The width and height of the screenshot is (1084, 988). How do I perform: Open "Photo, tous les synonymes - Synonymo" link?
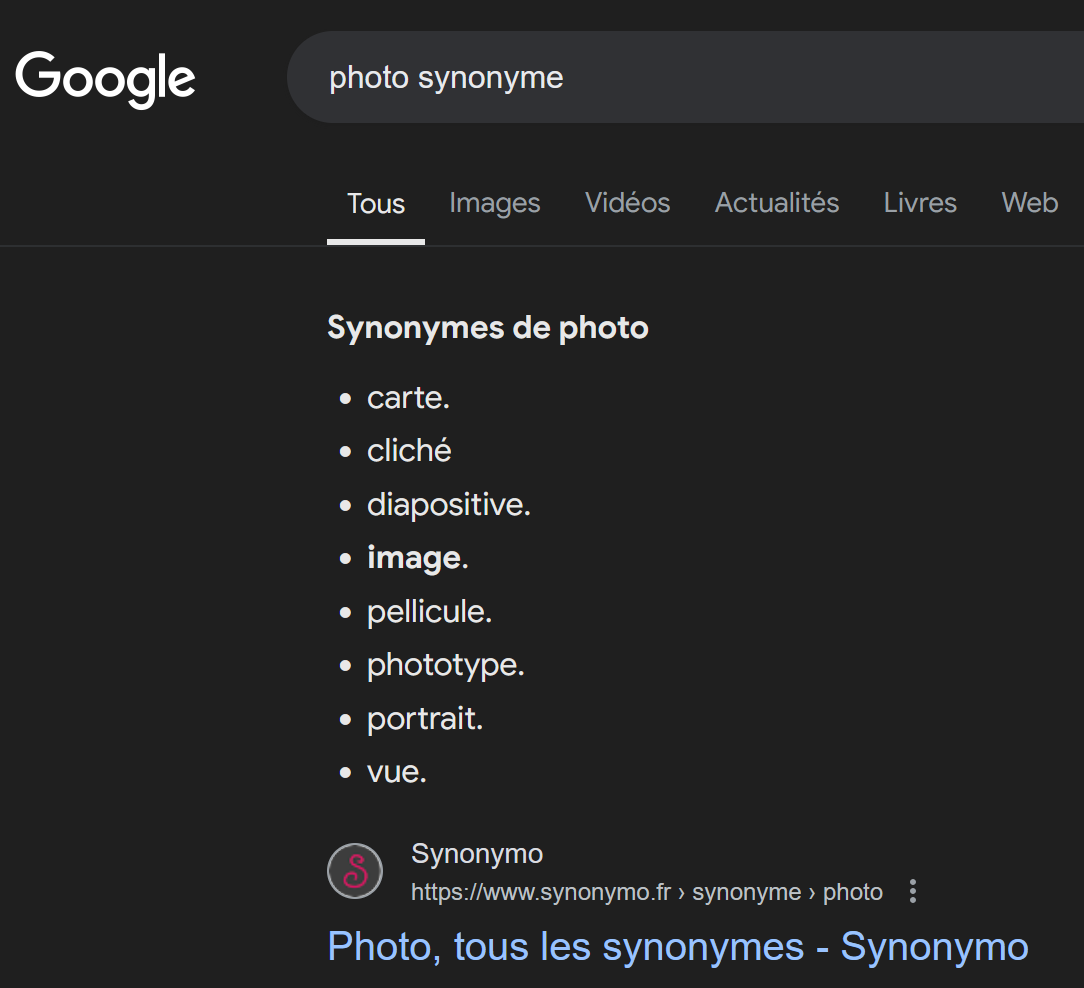pos(678,946)
